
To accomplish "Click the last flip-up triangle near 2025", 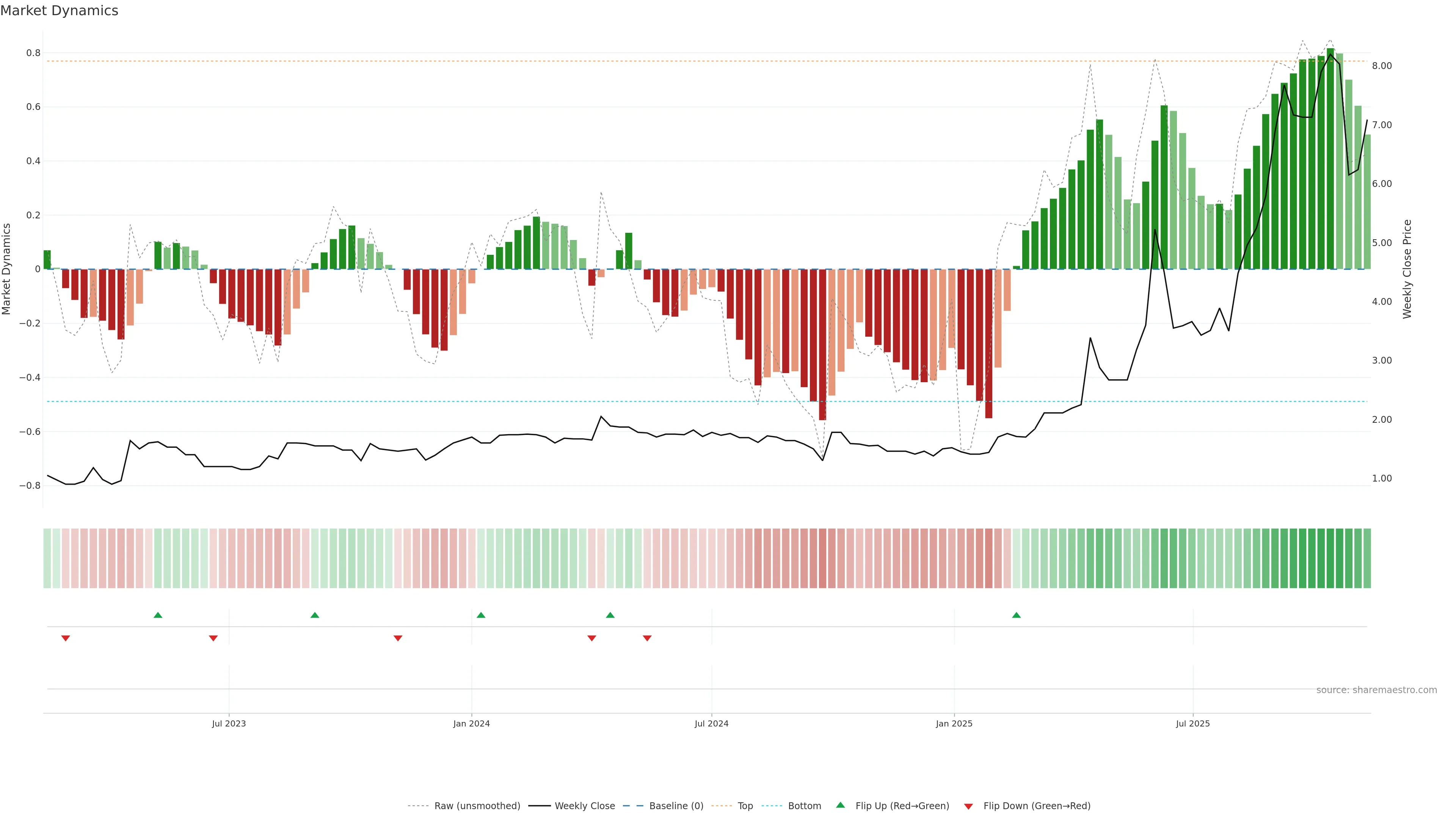I will point(1016,615).
